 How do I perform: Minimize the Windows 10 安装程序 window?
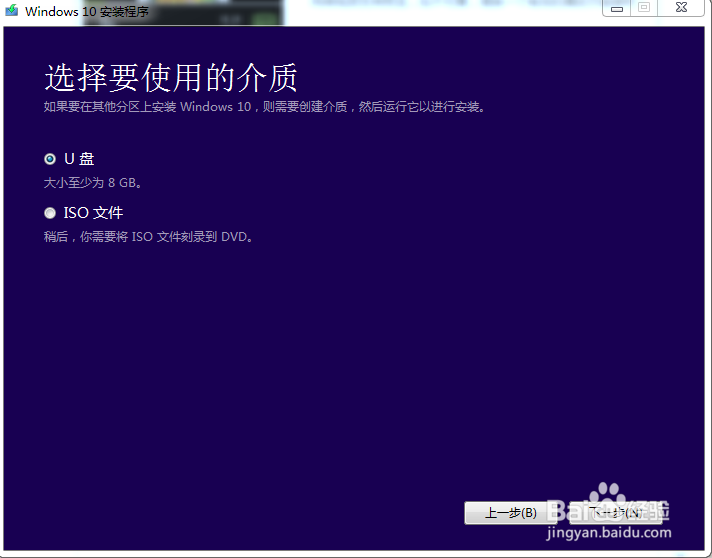616,8
